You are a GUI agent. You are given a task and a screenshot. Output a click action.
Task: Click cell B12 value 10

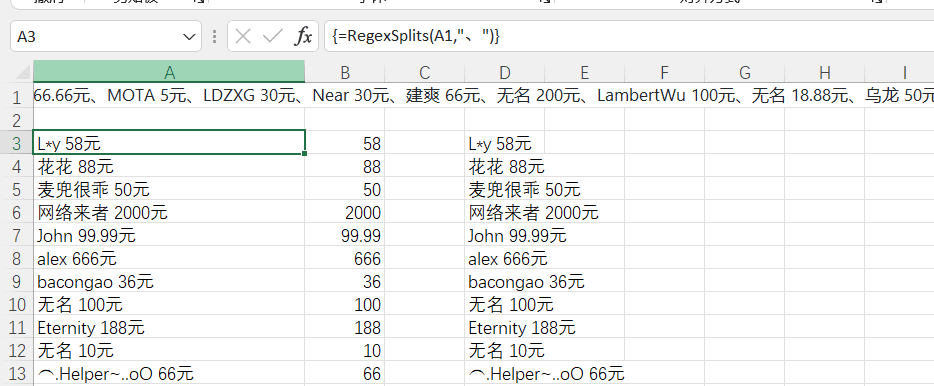[x=345, y=350]
